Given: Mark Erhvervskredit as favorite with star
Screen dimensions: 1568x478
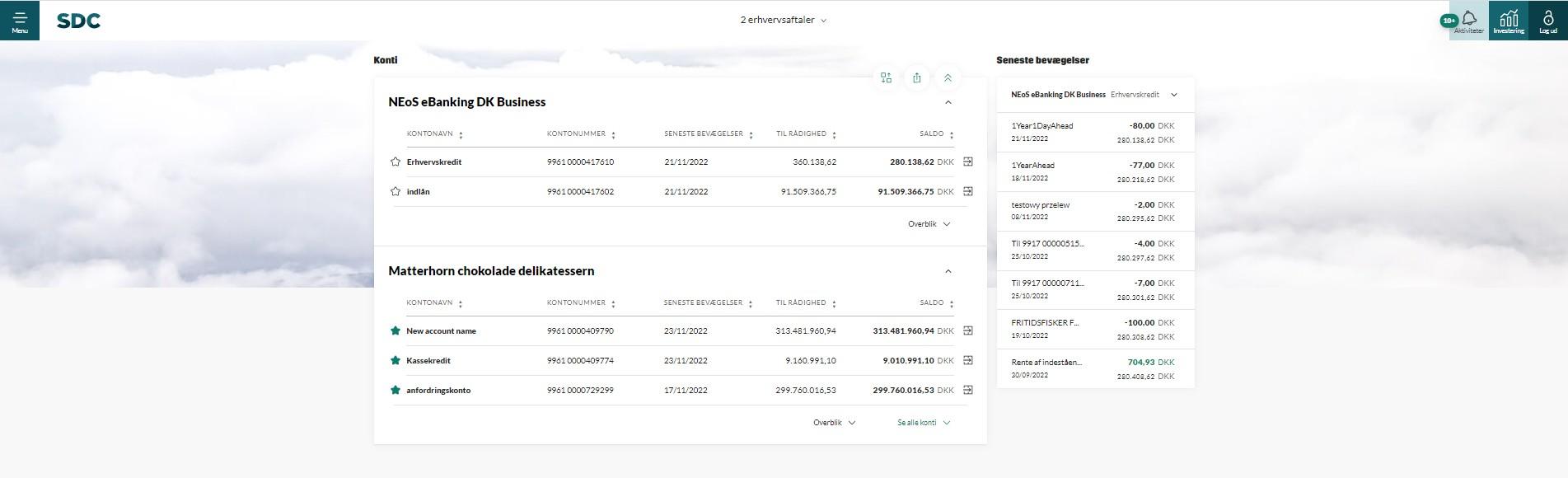Looking at the screenshot, I should click(396, 162).
